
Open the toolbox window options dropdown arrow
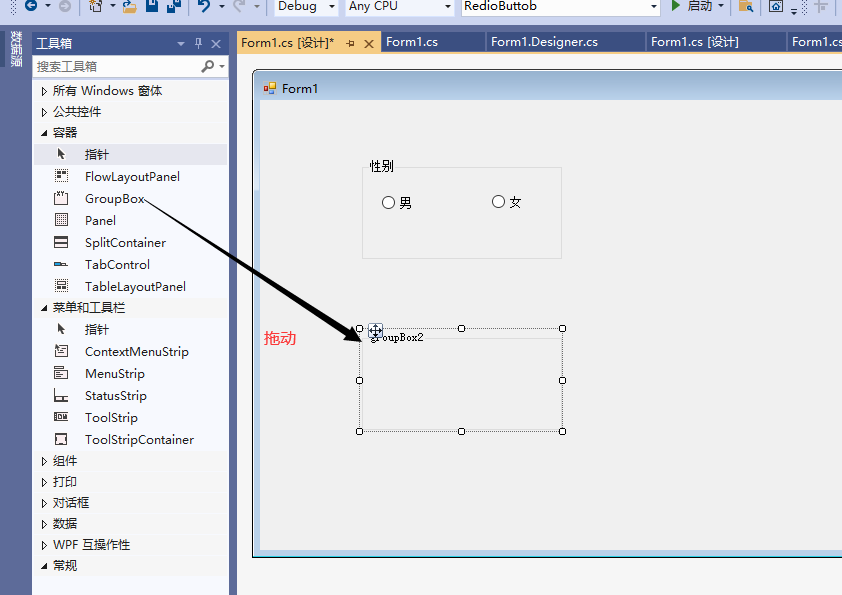tap(180, 43)
